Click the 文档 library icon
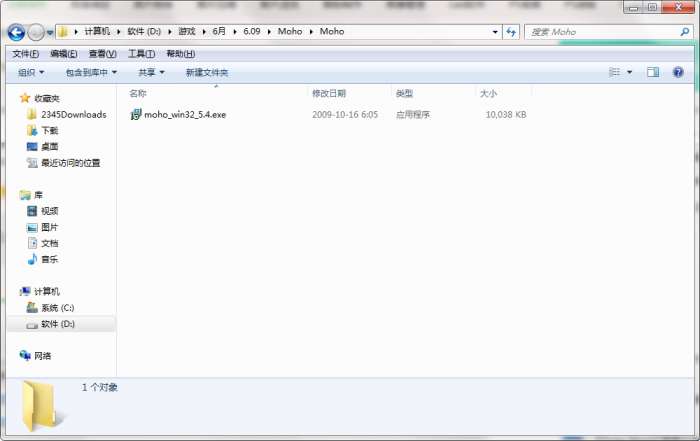The image size is (700, 441). pyautogui.click(x=32, y=243)
